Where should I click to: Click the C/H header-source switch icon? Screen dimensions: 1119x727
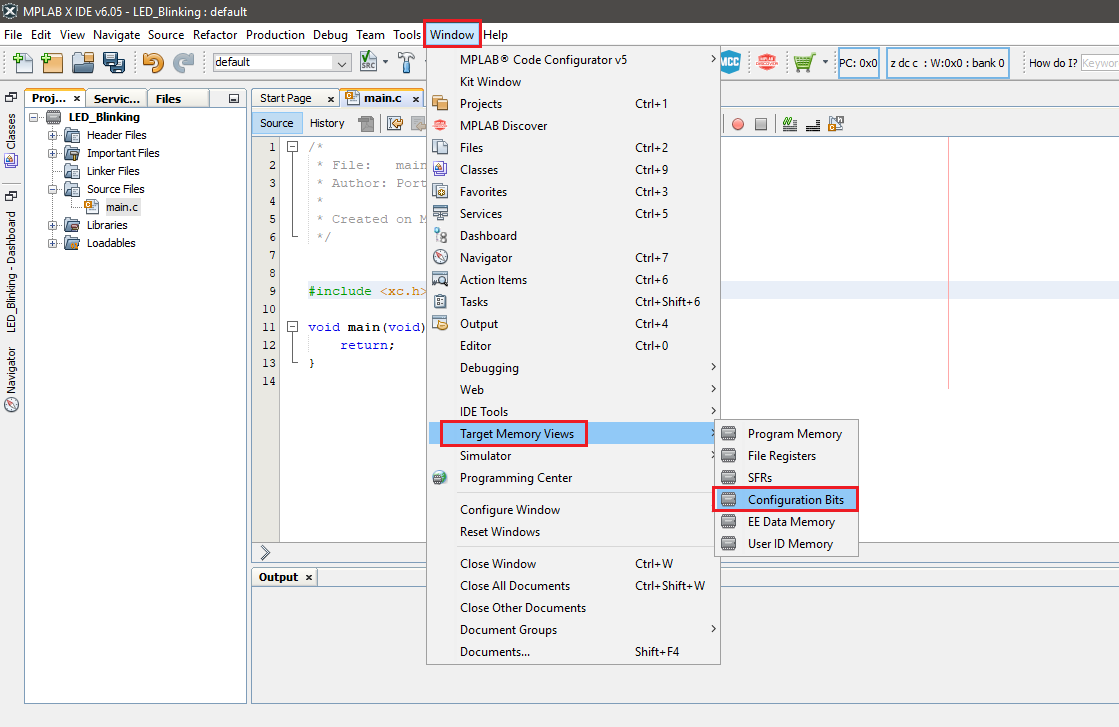coord(836,124)
